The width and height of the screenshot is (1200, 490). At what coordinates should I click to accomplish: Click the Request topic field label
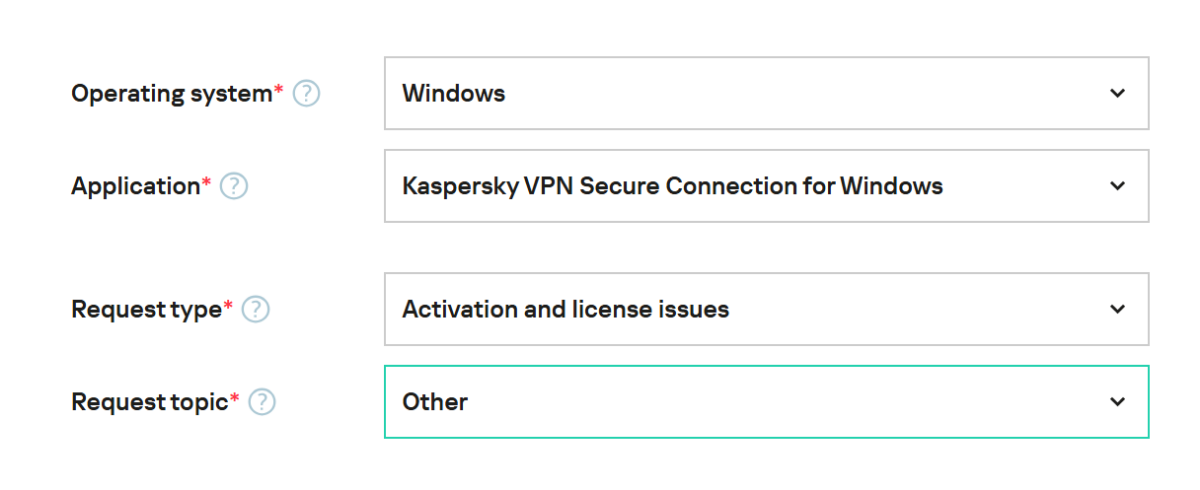[149, 402]
